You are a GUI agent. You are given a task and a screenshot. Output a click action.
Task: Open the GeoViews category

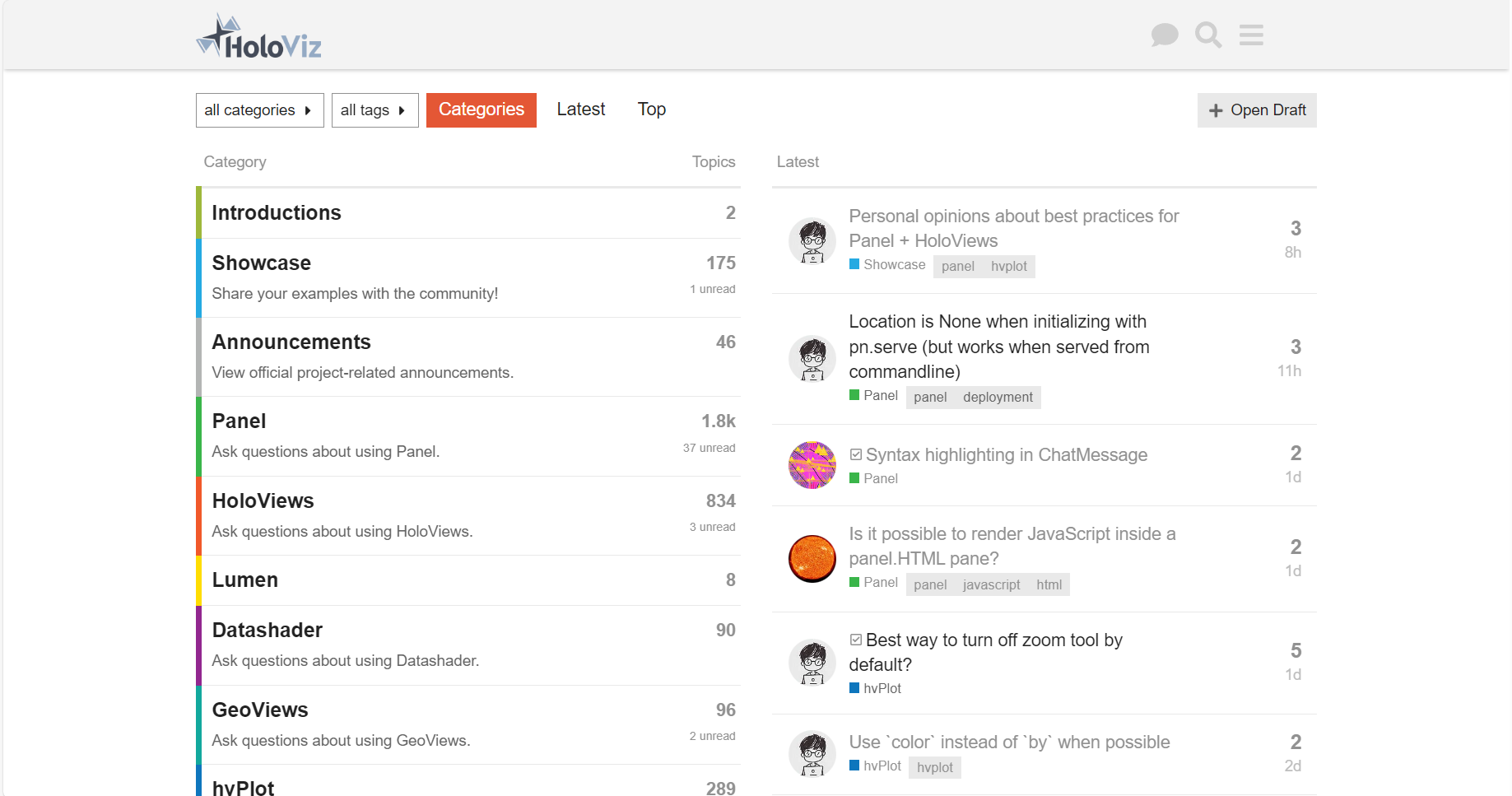(259, 710)
